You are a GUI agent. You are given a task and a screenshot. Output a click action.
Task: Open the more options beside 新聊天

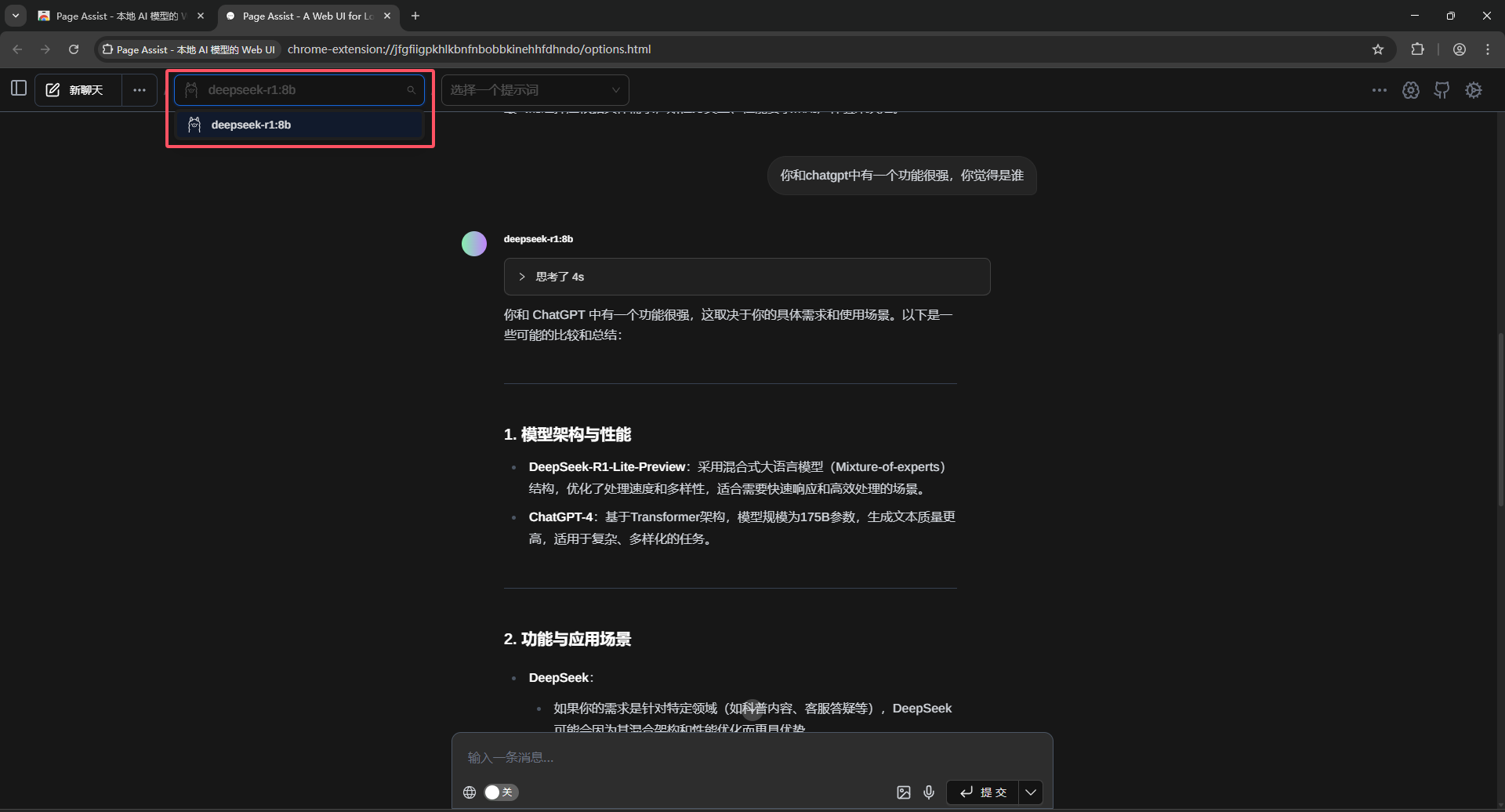pos(140,90)
